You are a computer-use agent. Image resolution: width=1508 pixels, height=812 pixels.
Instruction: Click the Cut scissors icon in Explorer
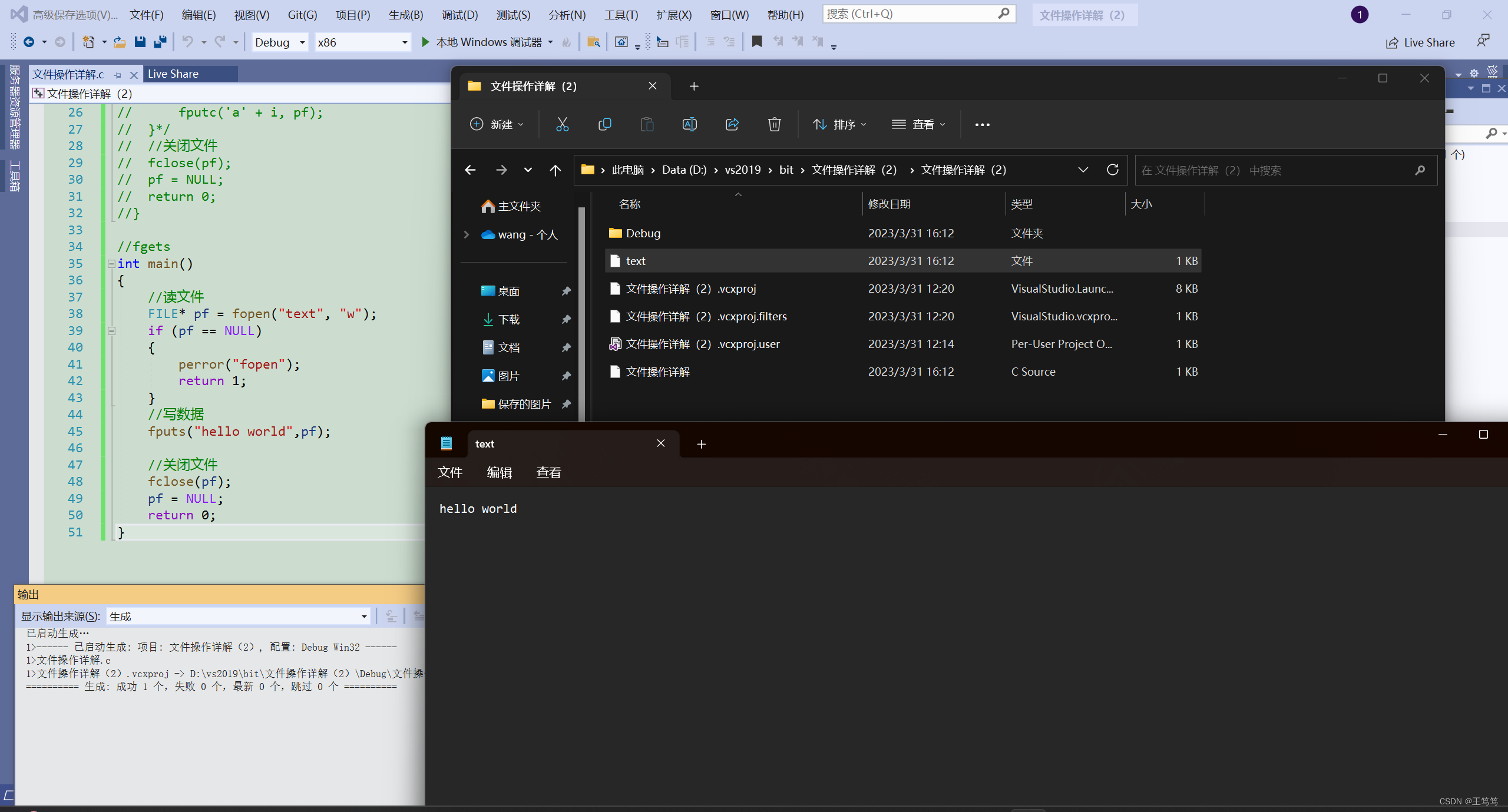[562, 124]
